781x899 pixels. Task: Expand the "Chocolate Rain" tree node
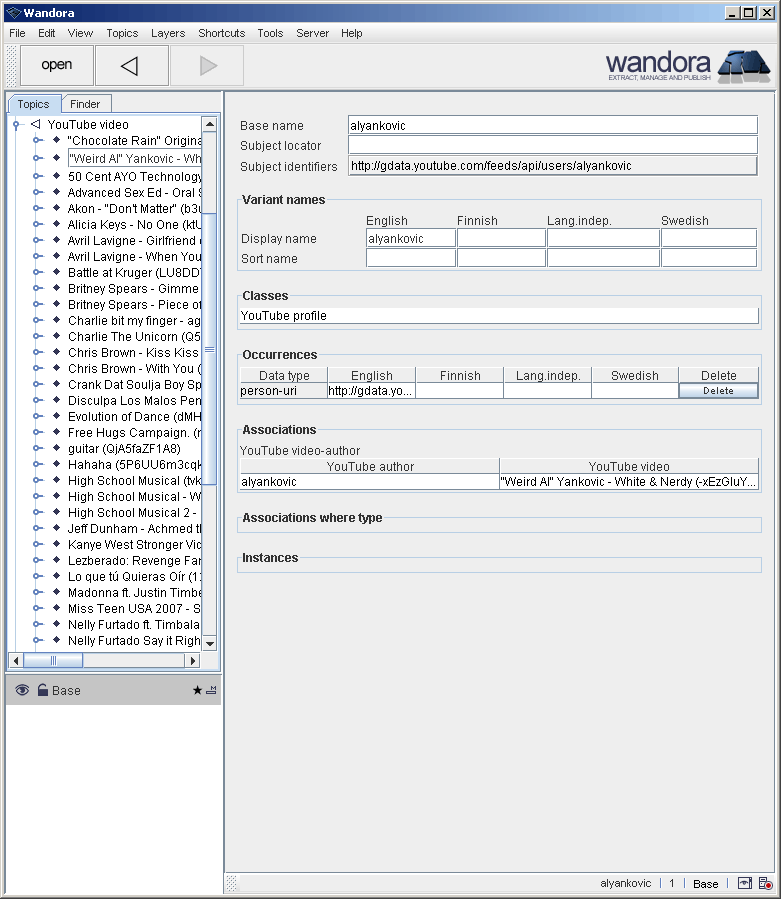tap(38, 141)
